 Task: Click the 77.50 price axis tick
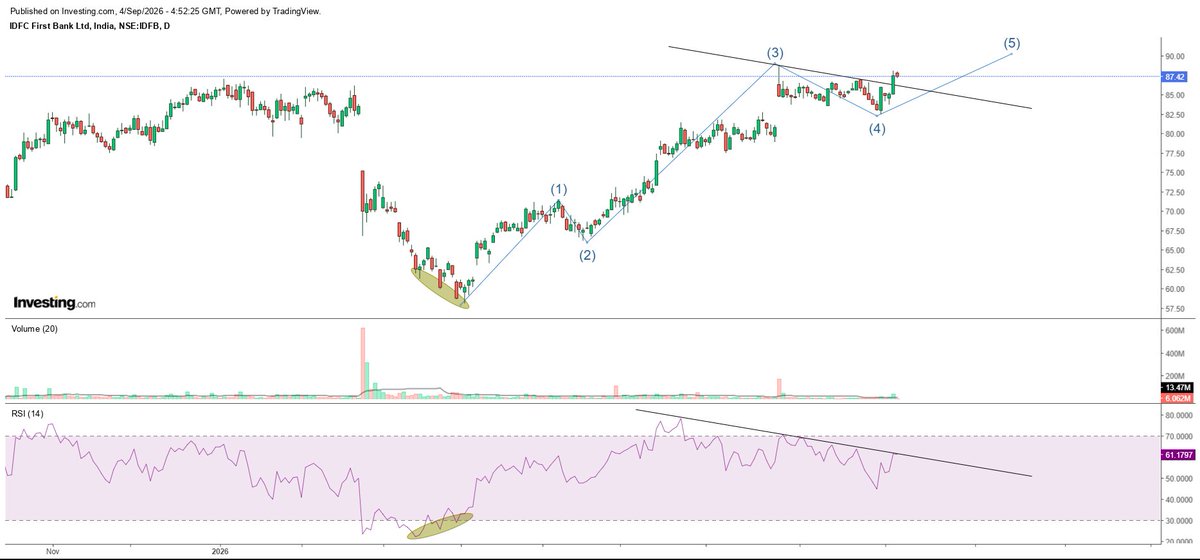pyautogui.click(x=1174, y=153)
